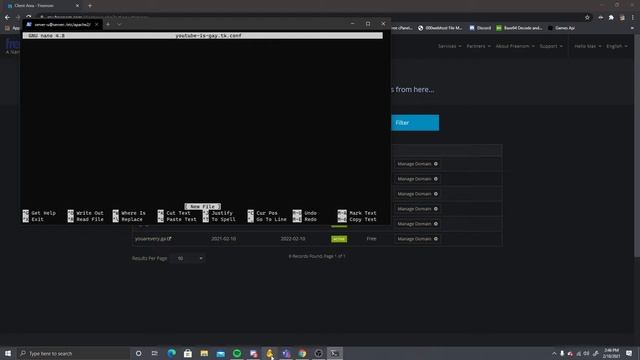
Task: Open the Windows notification center
Action: (x=629, y=353)
